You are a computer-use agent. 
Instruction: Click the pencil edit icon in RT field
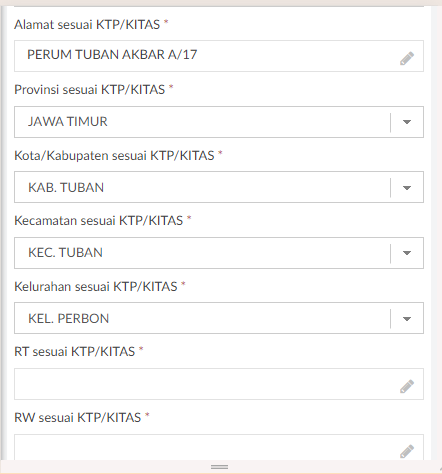(x=407, y=386)
